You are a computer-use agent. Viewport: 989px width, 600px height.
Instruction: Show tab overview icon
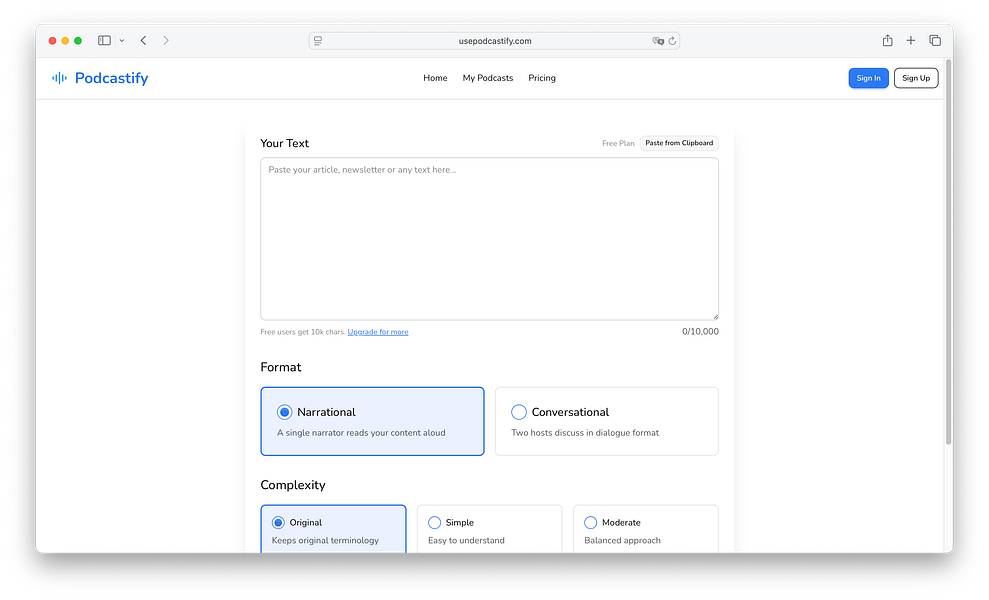click(935, 40)
